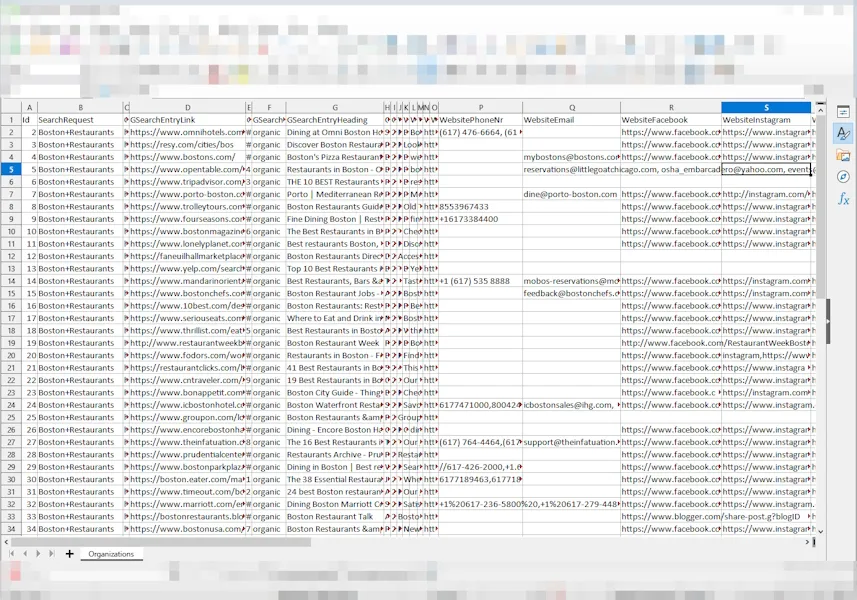
Task: Open the Navigator sidebar deck
Action: [x=843, y=177]
